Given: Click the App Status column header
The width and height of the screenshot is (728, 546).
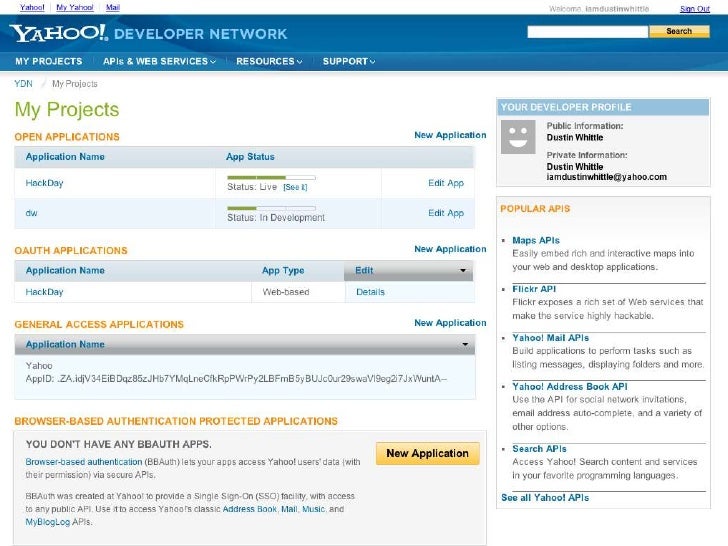Looking at the screenshot, I should pyautogui.click(x=250, y=157).
